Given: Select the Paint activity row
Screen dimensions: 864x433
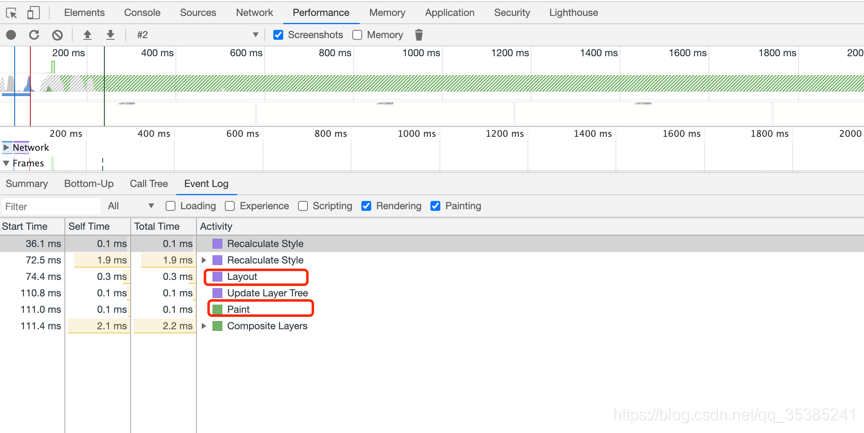Looking at the screenshot, I should pyautogui.click(x=432, y=310).
